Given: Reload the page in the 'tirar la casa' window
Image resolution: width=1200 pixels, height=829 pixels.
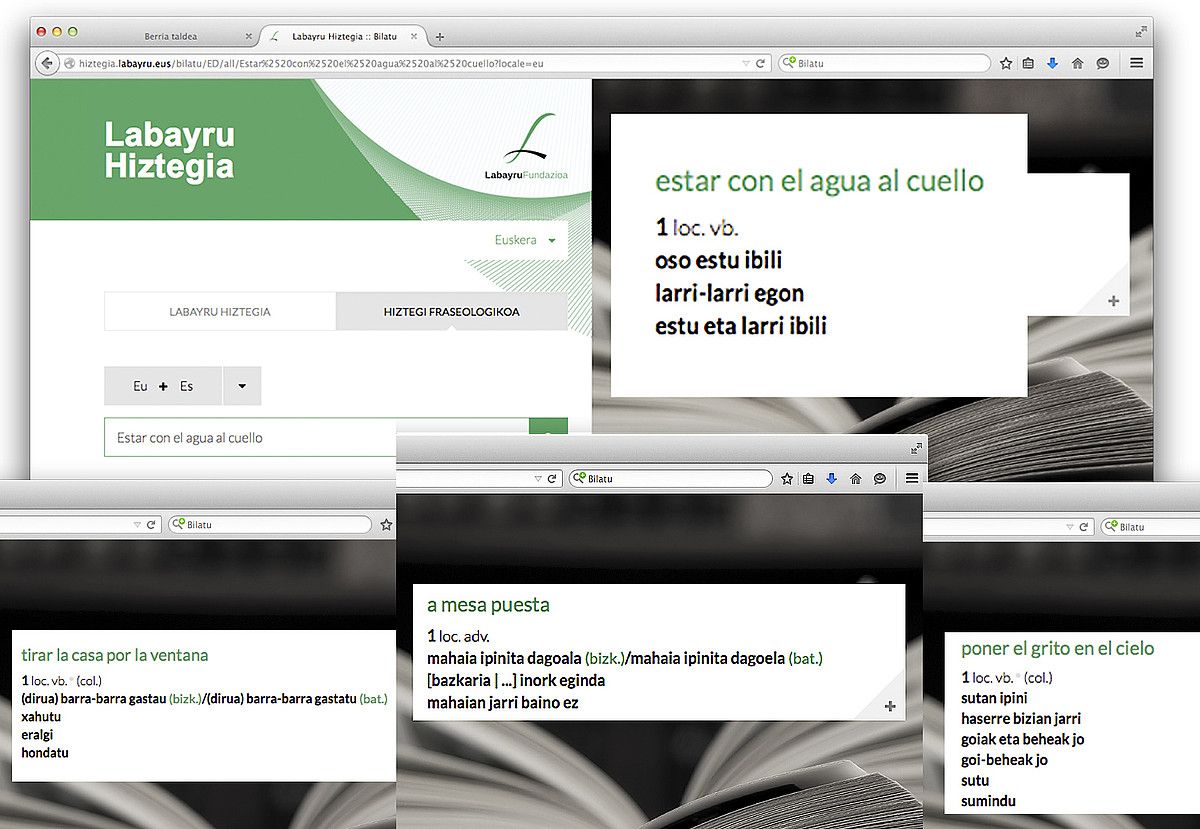Looking at the screenshot, I should coord(151,524).
